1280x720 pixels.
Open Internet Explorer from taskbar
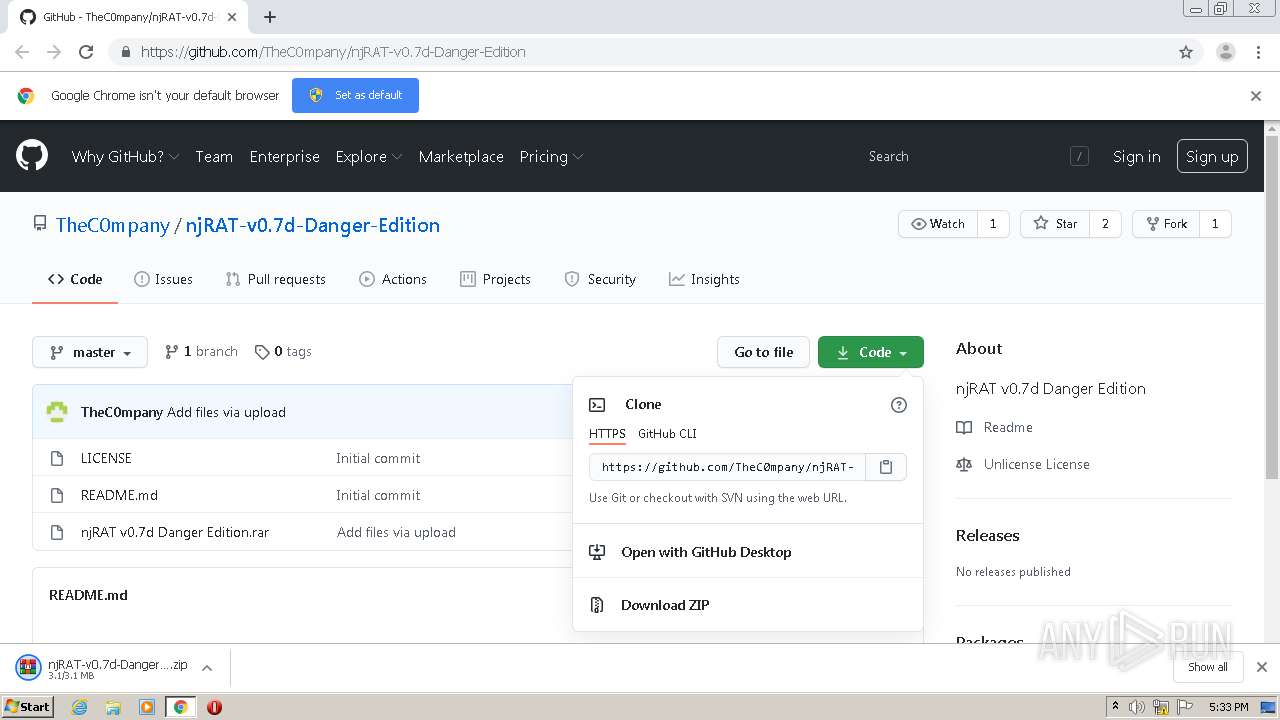click(x=79, y=707)
